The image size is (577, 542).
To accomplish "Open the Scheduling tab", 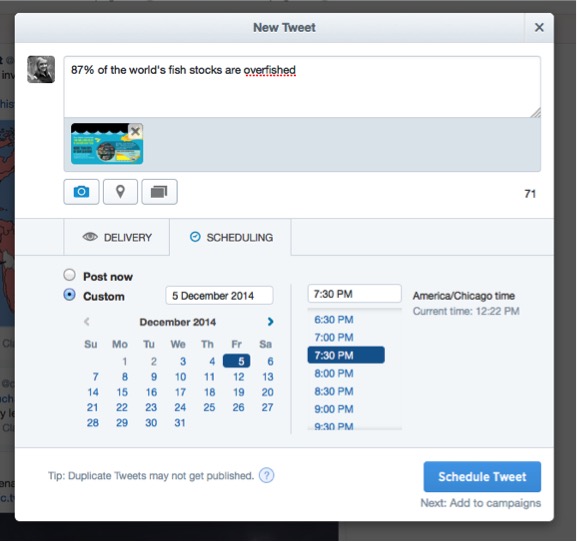I will (x=230, y=237).
